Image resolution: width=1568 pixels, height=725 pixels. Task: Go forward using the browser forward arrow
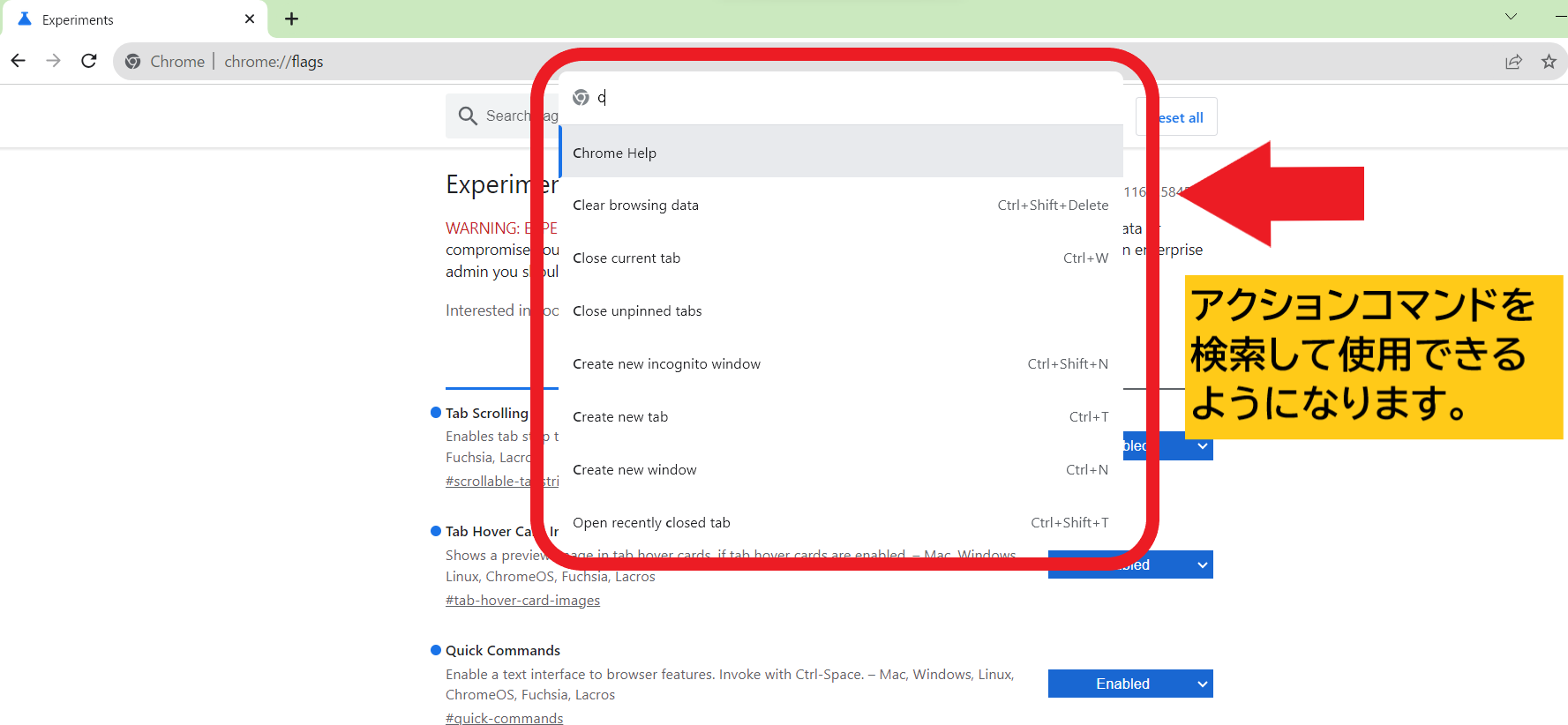(x=53, y=61)
